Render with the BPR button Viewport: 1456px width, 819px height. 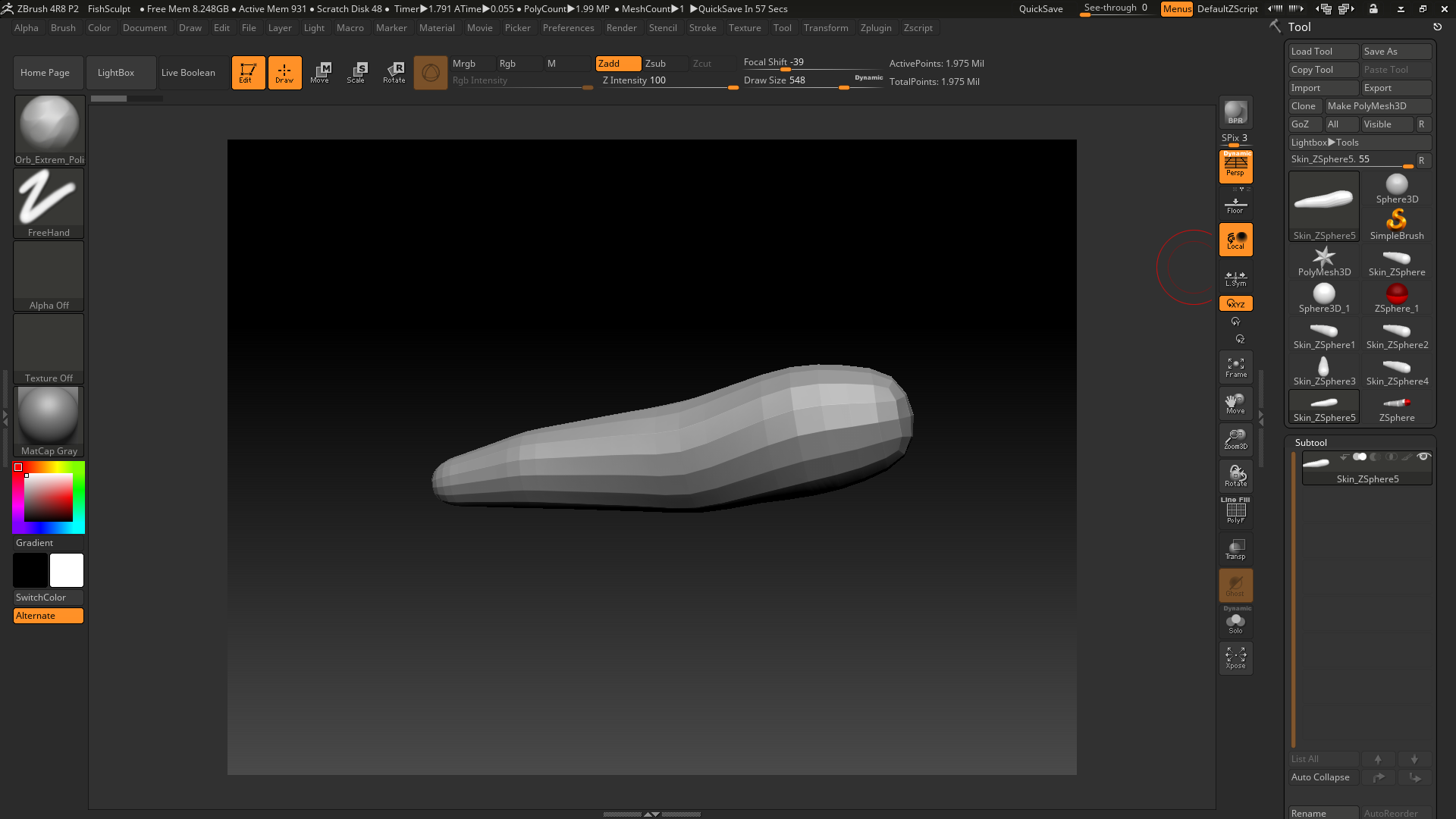pos(1235,113)
